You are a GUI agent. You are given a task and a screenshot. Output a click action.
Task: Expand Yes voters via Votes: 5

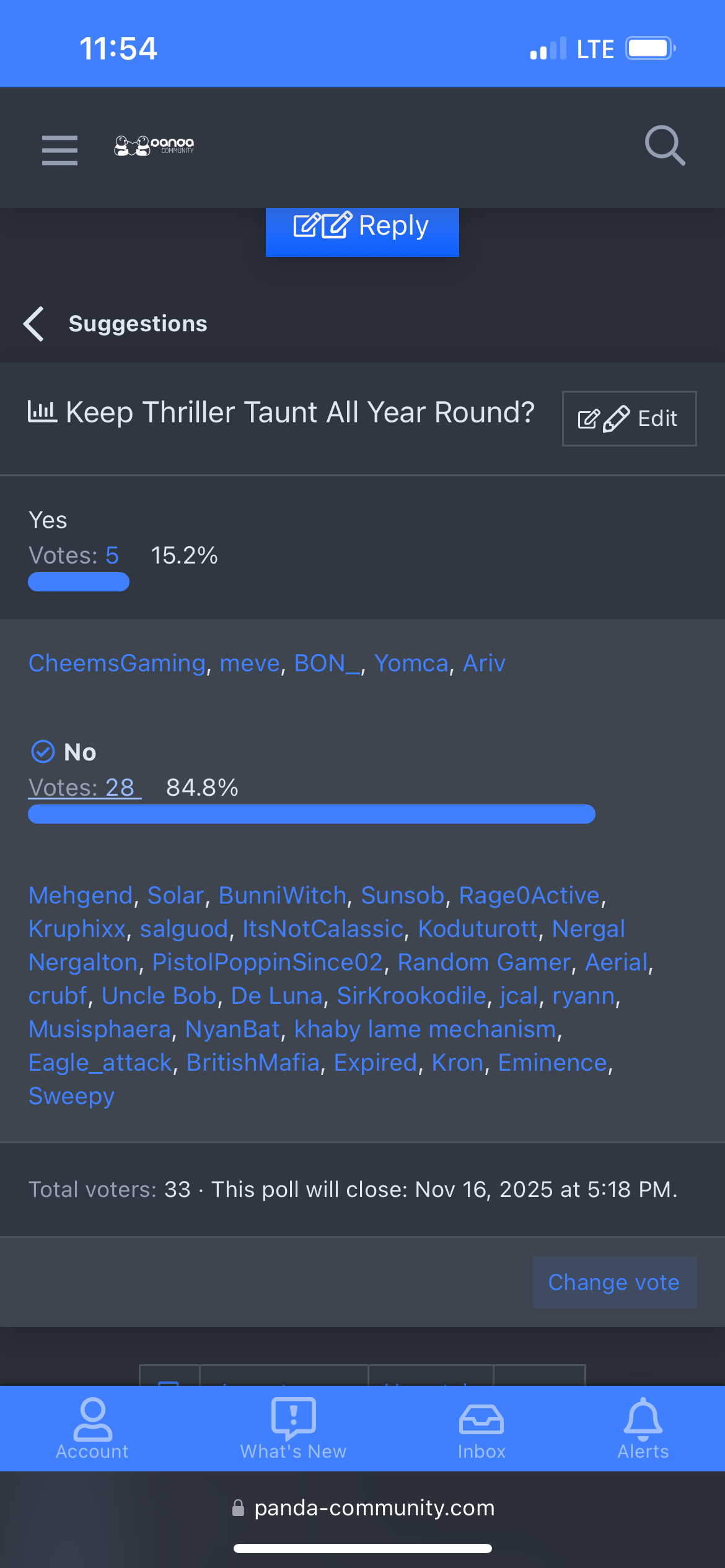[74, 555]
